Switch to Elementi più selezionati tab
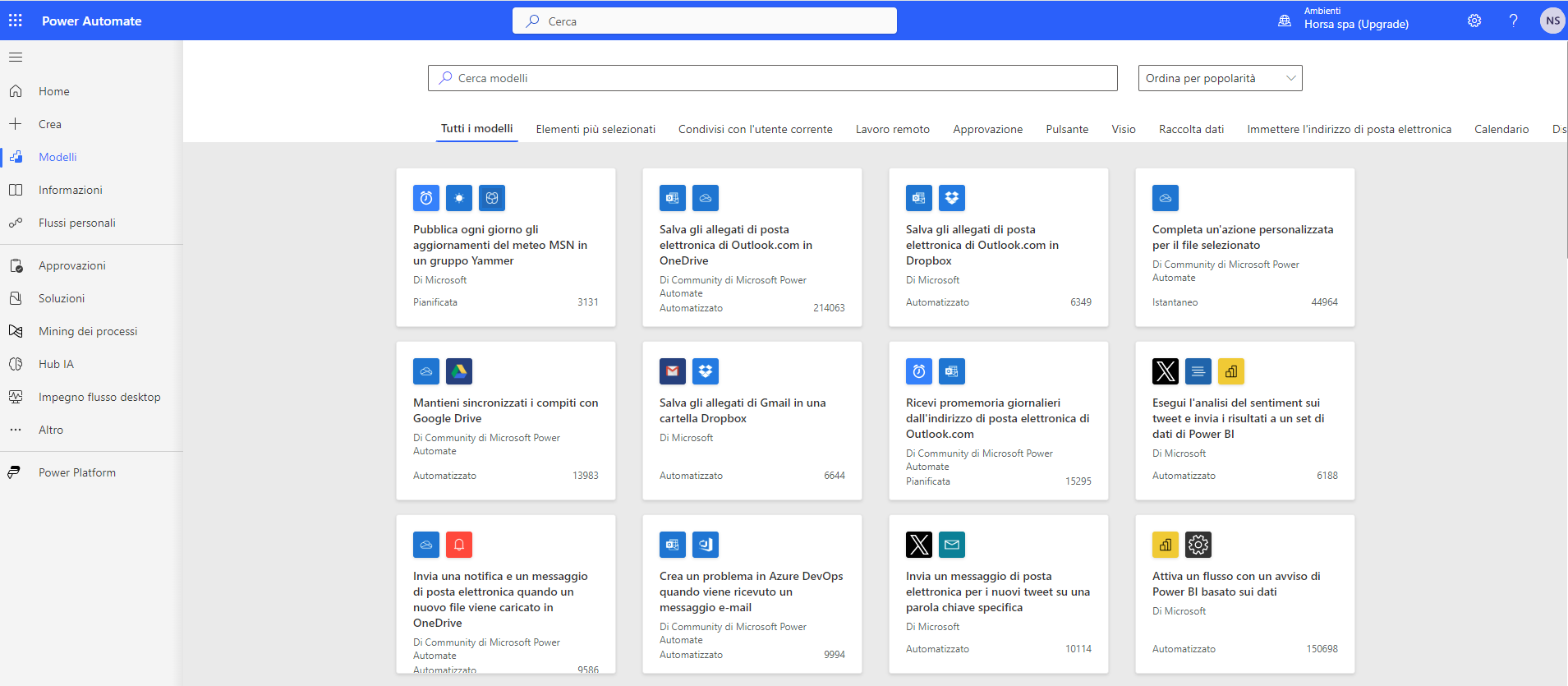Screen dimensions: 1568x686 click(x=595, y=129)
